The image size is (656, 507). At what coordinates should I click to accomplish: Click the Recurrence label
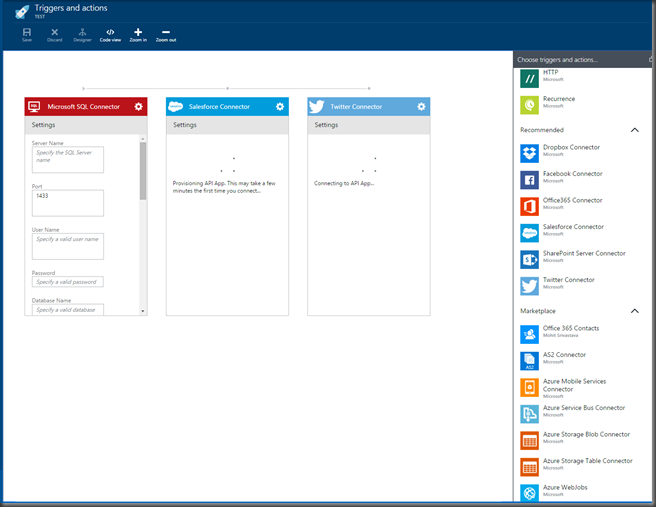click(x=559, y=99)
